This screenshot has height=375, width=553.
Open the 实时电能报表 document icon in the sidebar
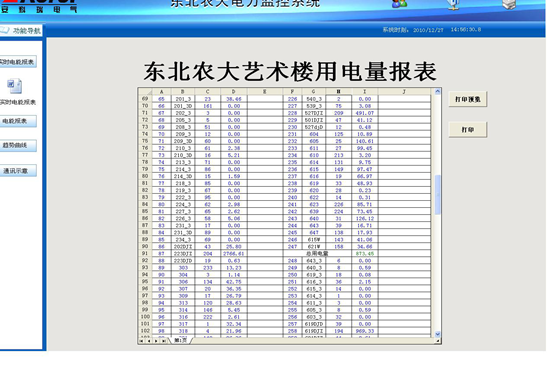[x=15, y=86]
